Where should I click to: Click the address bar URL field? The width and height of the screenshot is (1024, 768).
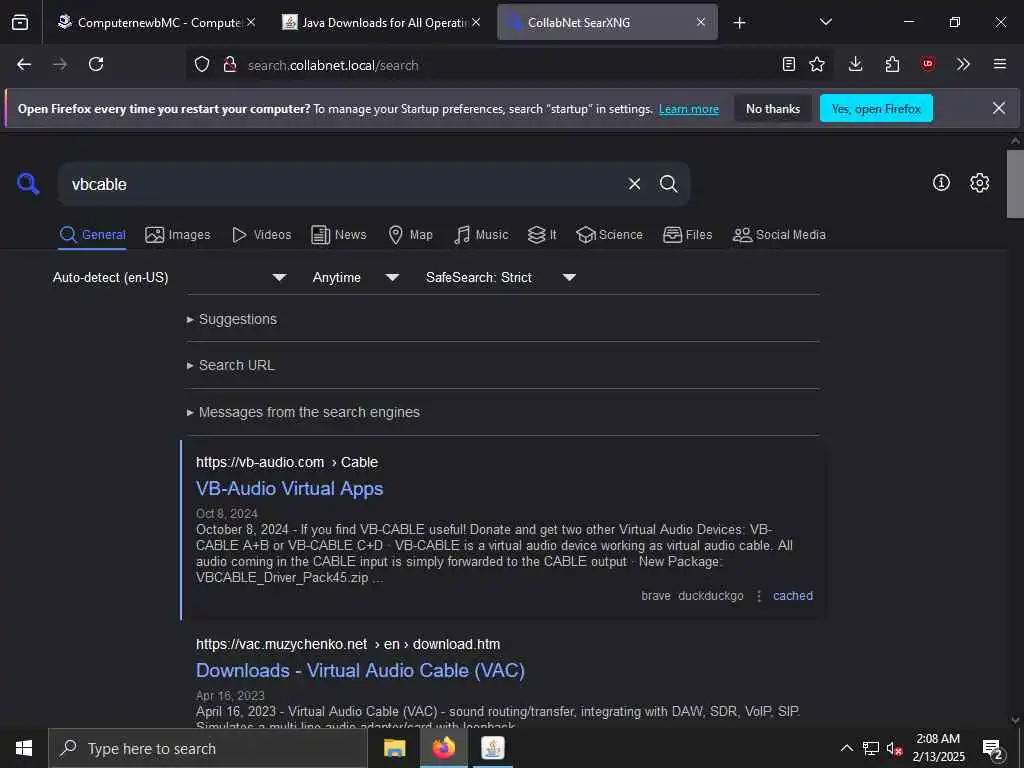pos(483,65)
